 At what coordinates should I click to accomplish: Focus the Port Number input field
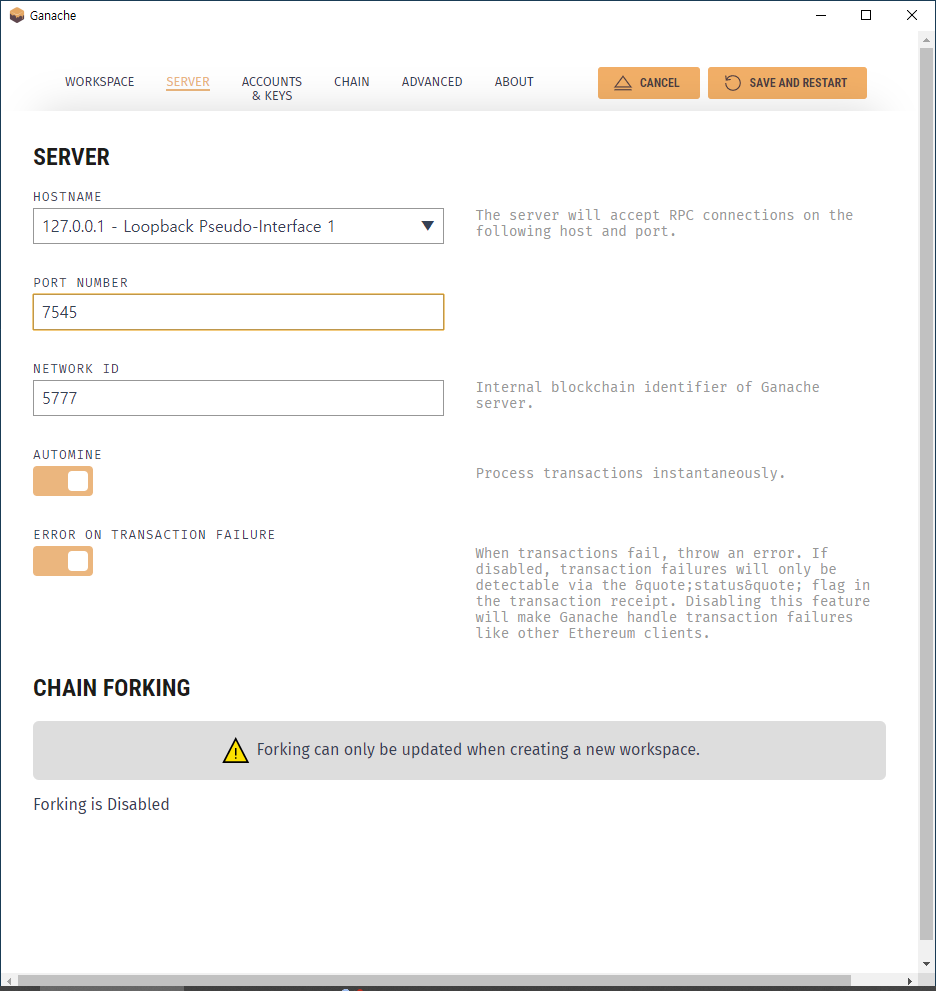[238, 312]
